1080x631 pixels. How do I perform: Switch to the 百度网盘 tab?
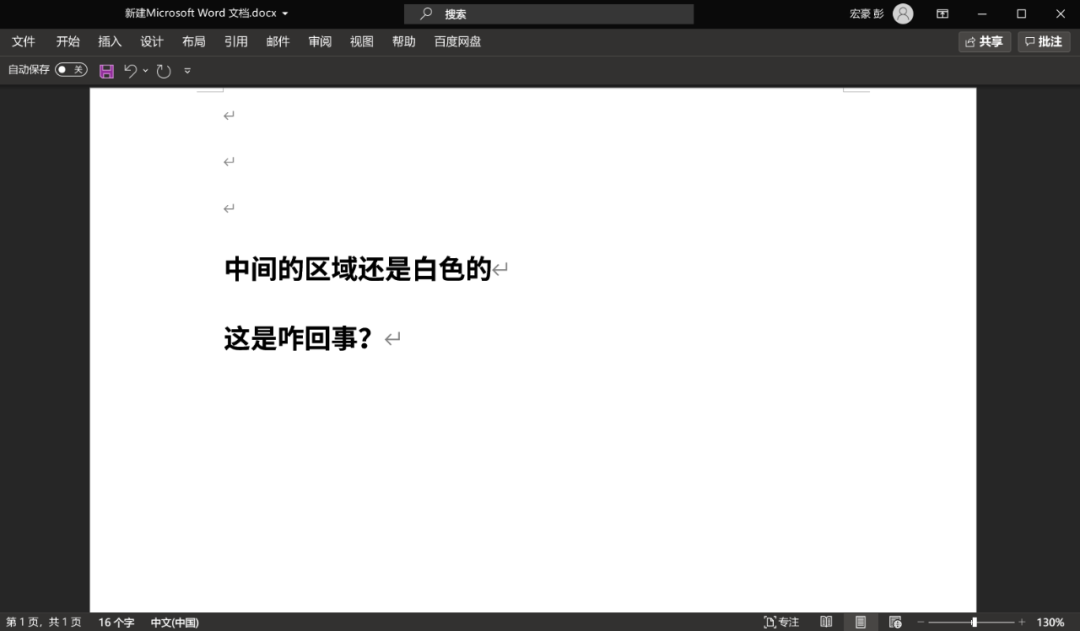(x=457, y=41)
